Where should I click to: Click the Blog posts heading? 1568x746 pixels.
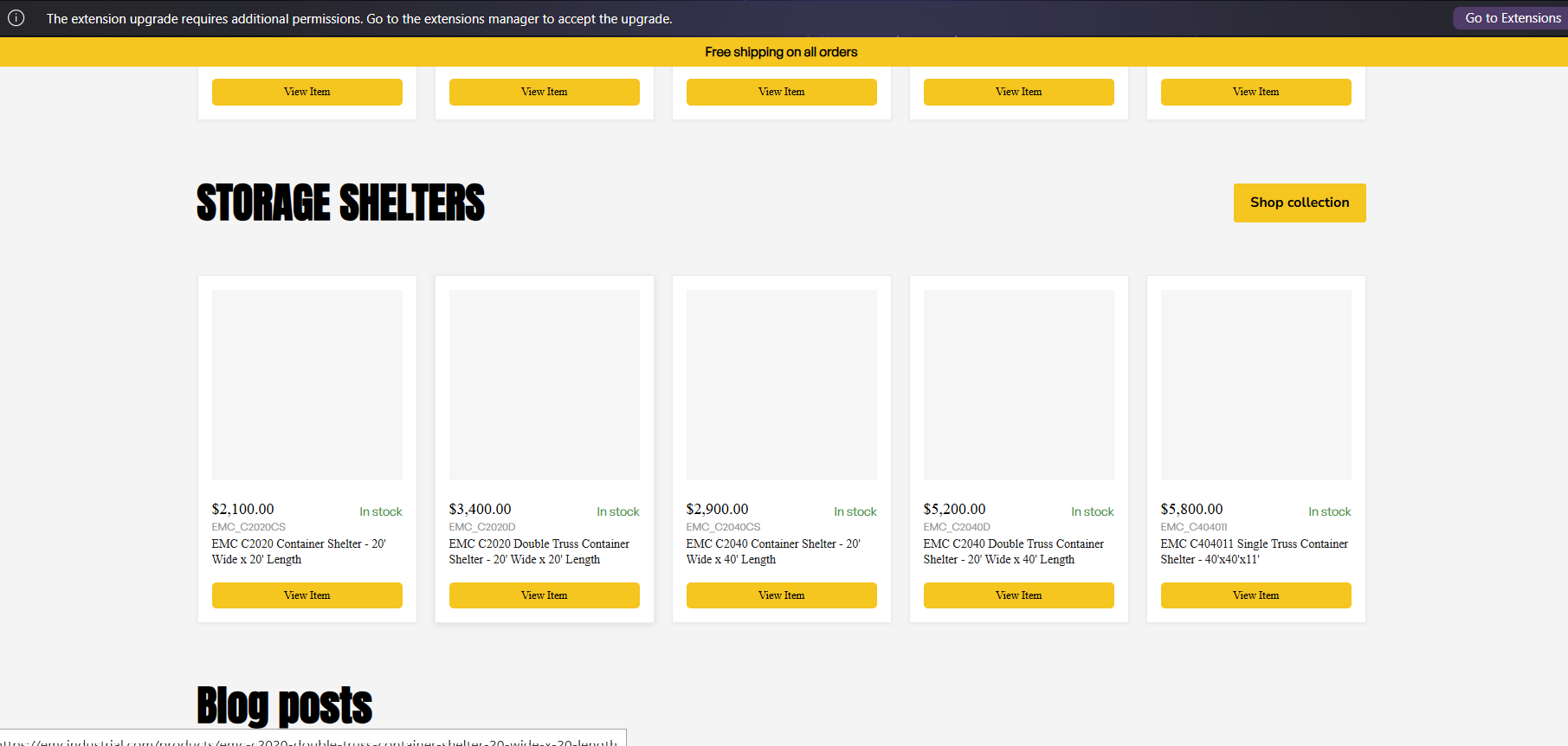pyautogui.click(x=284, y=705)
